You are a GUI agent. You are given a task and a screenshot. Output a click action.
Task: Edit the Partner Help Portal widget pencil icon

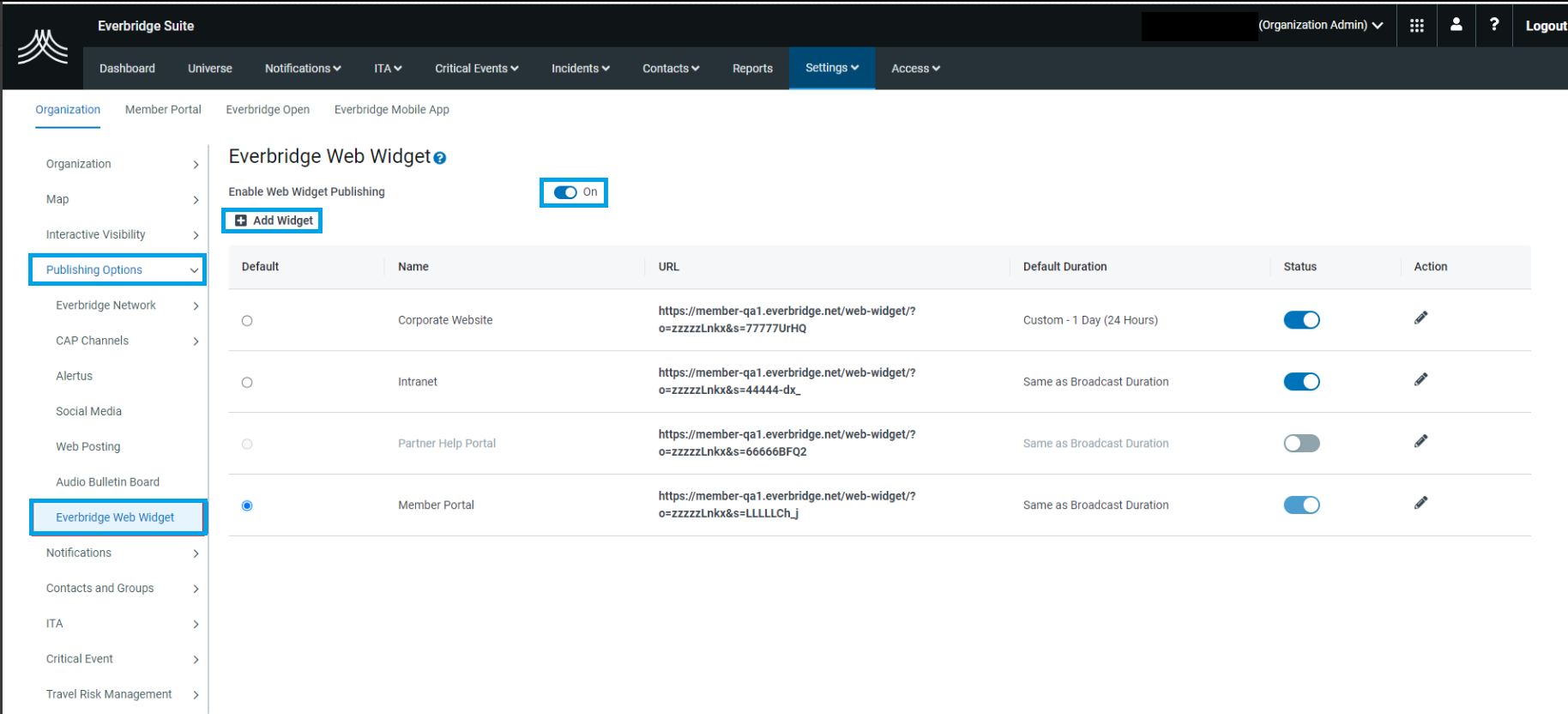1421,442
